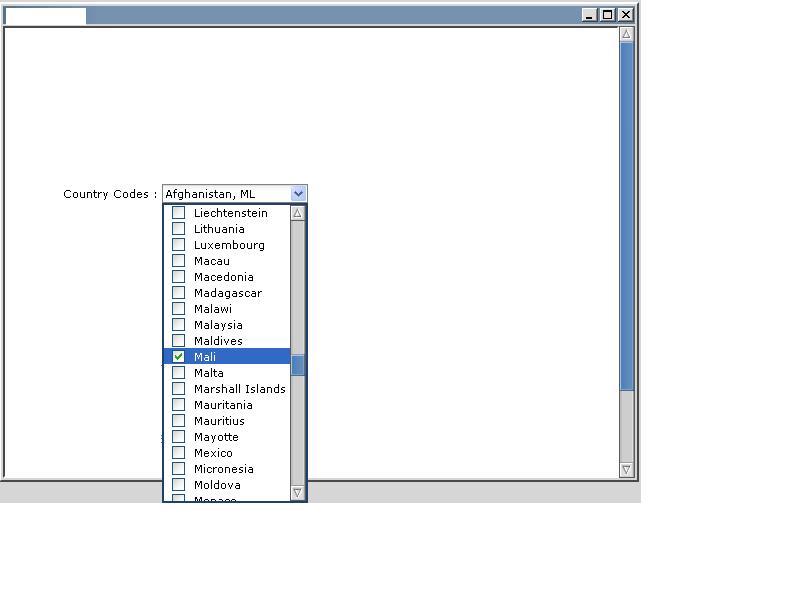Viewport: 800px width, 600px height.
Task: Click the window's scroll up arrow
Action: [x=627, y=34]
